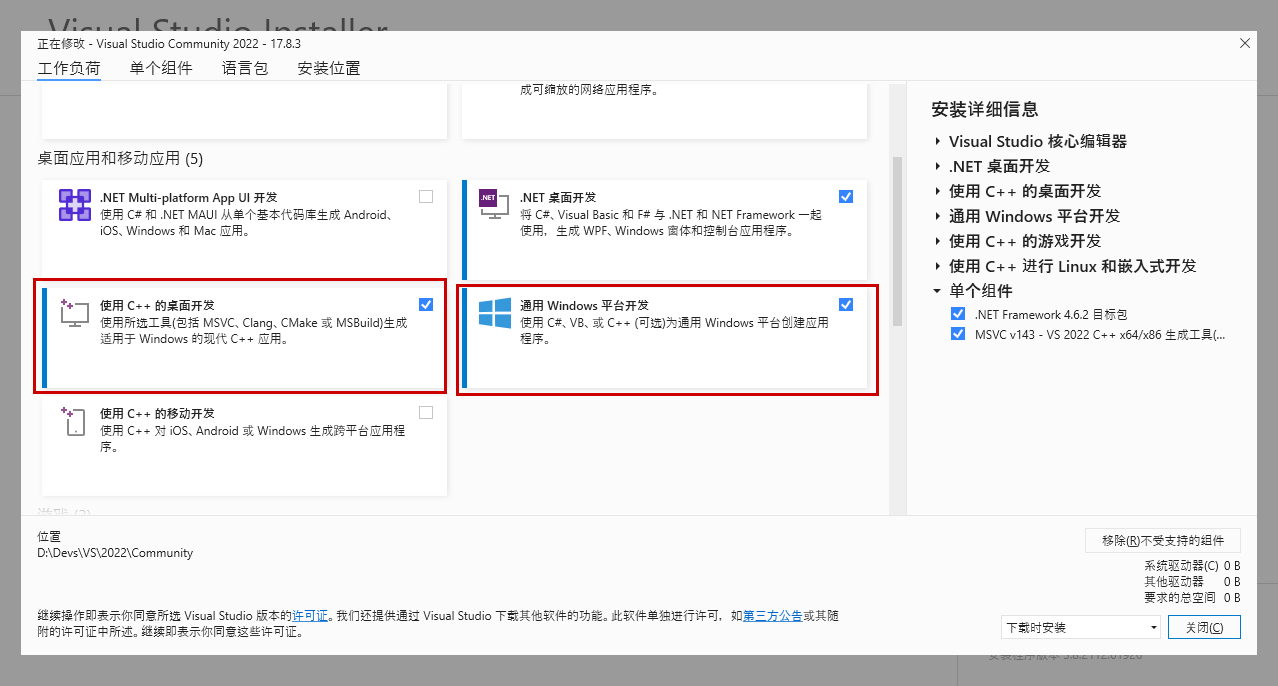
Task: Click the 位置 label above the install path
Action: 49,537
